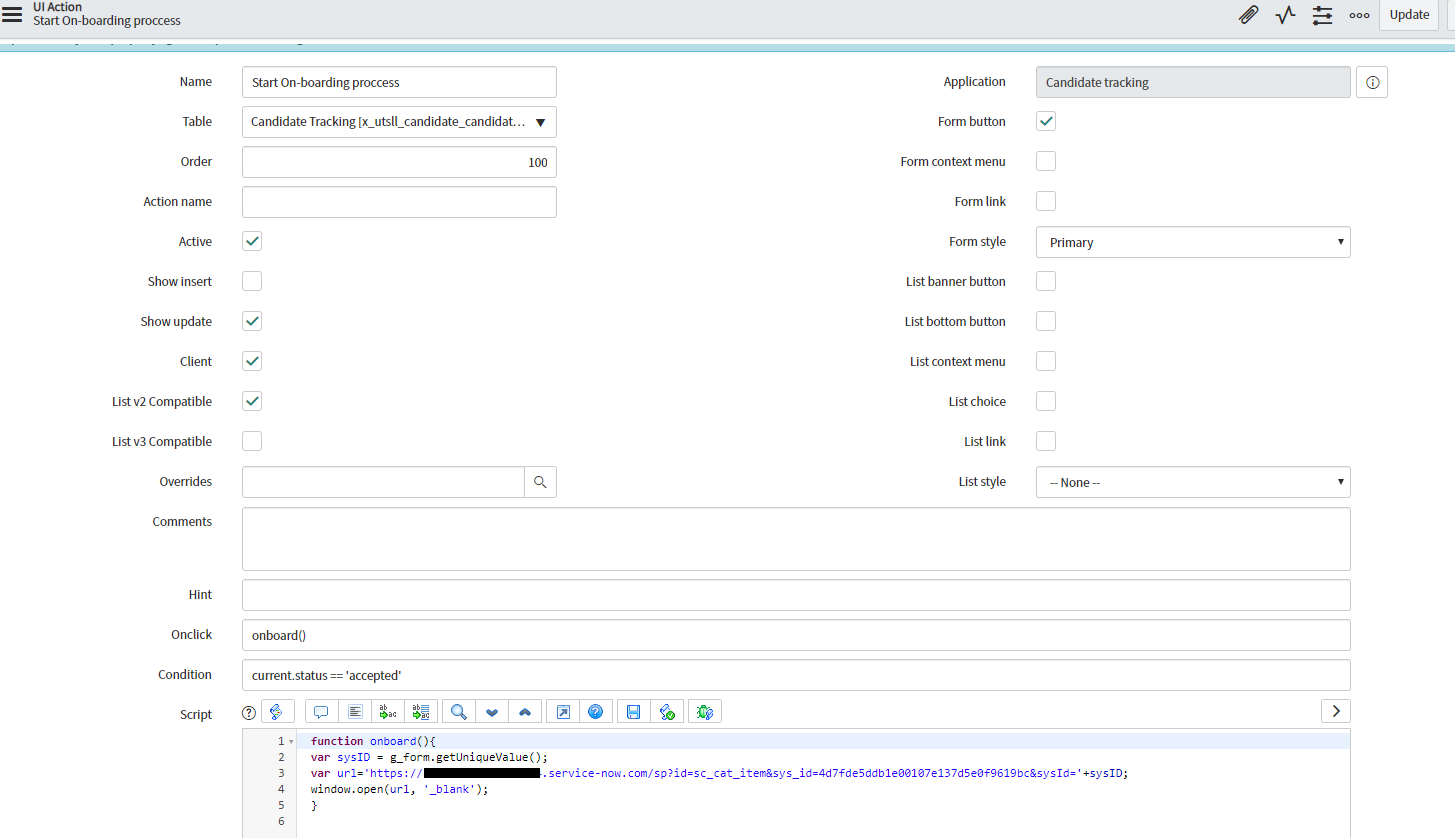Image resolution: width=1455 pixels, height=838 pixels.
Task: Toggle the syntax editor script icon
Action: point(277,712)
